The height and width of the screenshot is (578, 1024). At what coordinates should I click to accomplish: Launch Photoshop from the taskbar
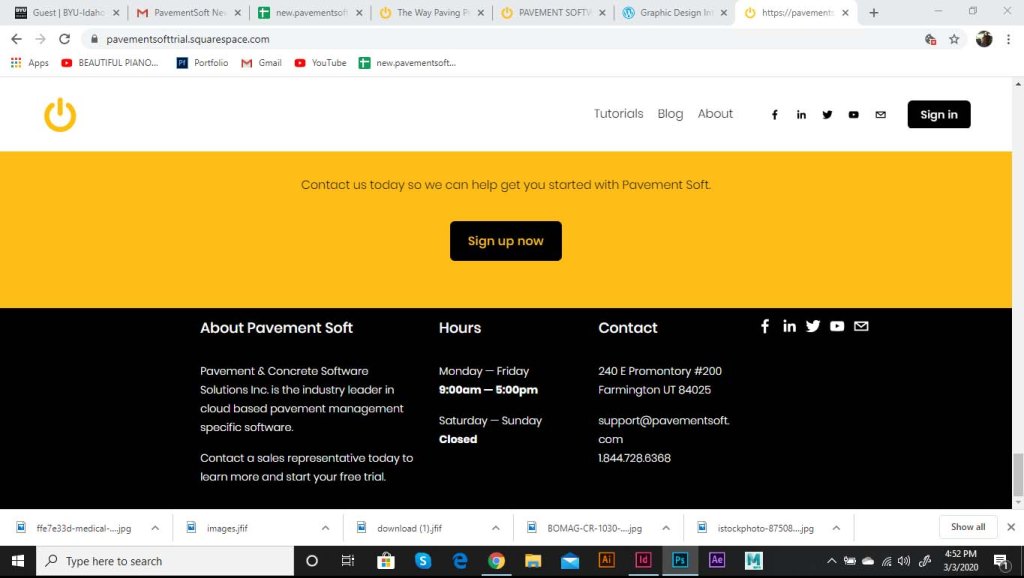pyautogui.click(x=680, y=560)
